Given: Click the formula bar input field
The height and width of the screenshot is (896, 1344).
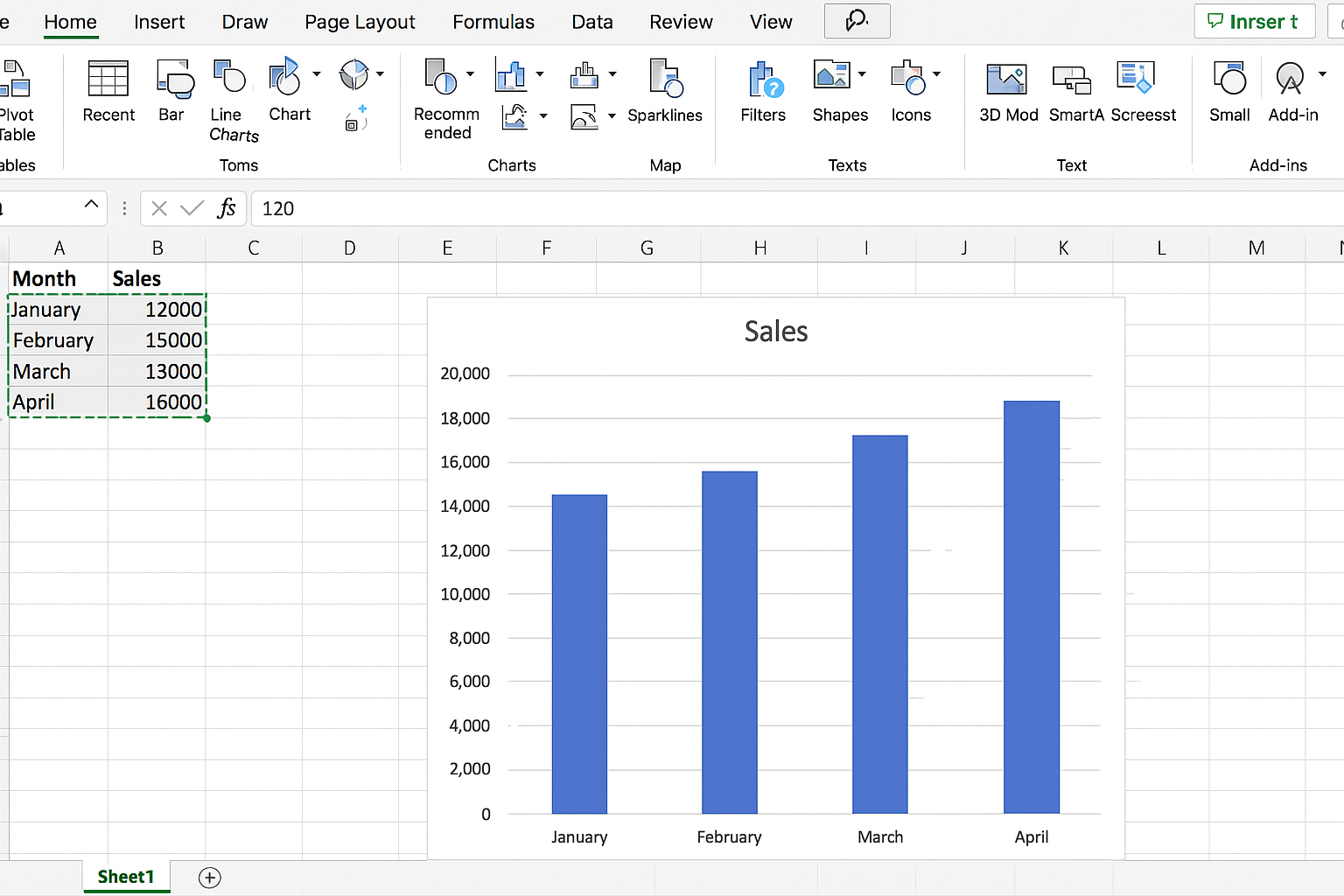Looking at the screenshot, I should click(797, 208).
